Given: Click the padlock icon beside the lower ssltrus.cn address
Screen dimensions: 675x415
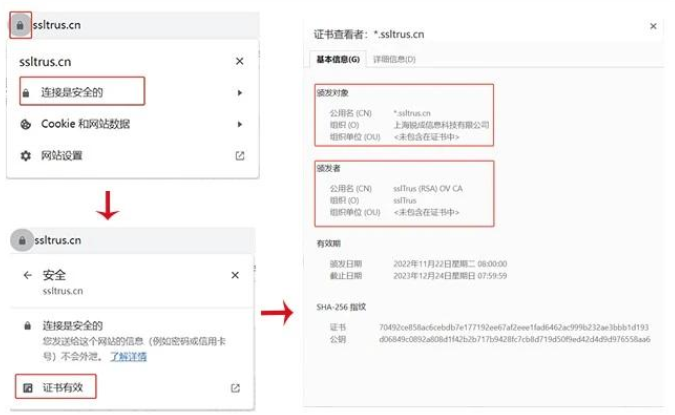Looking at the screenshot, I should [22, 240].
